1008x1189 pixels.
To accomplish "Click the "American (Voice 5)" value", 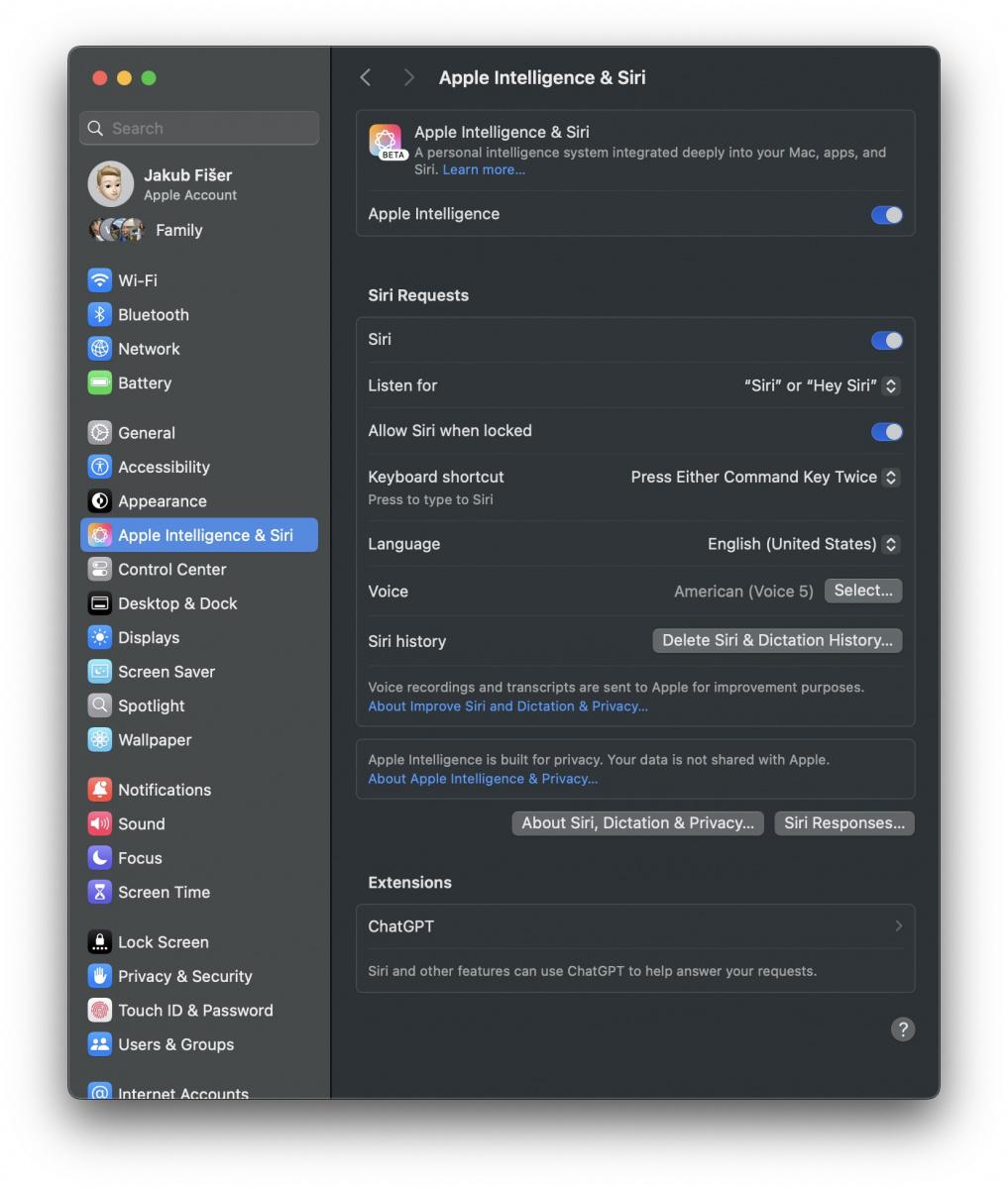I will [743, 592].
